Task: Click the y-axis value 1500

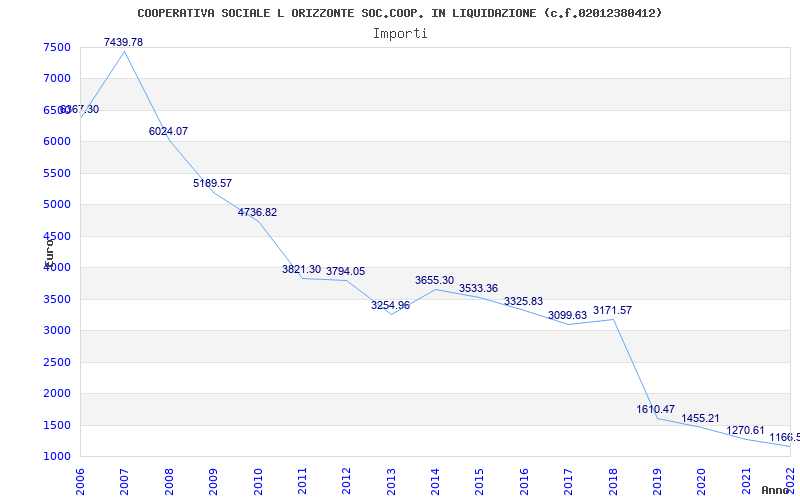Action: (57, 425)
